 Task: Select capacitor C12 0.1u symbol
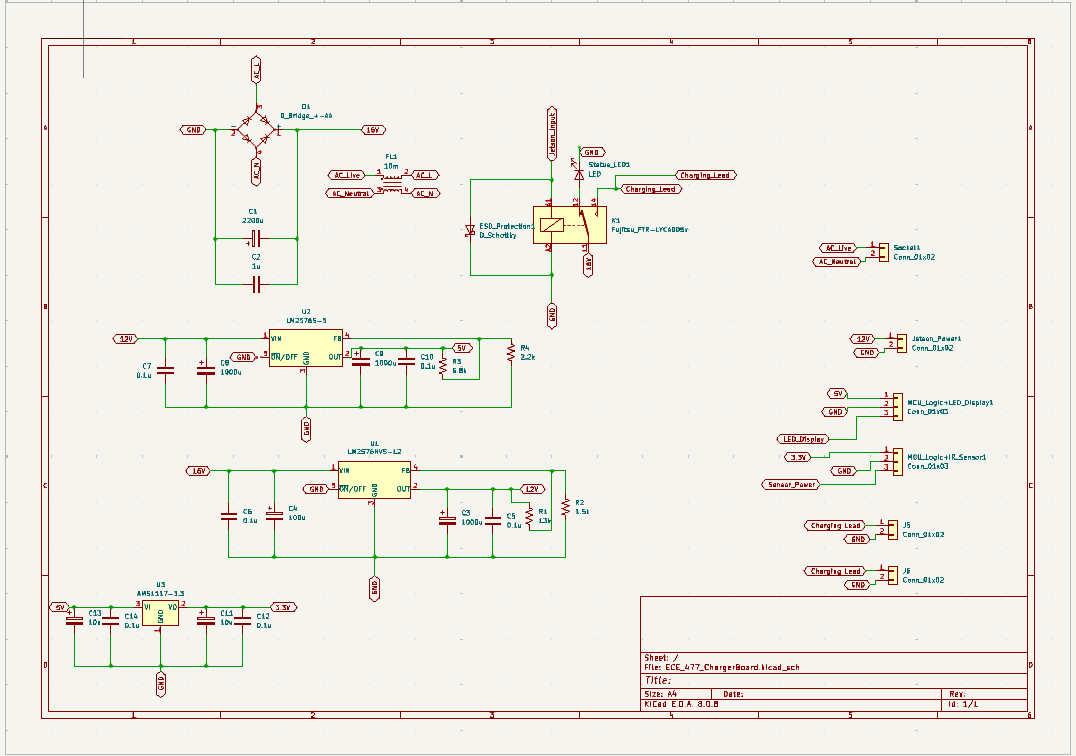click(x=242, y=620)
